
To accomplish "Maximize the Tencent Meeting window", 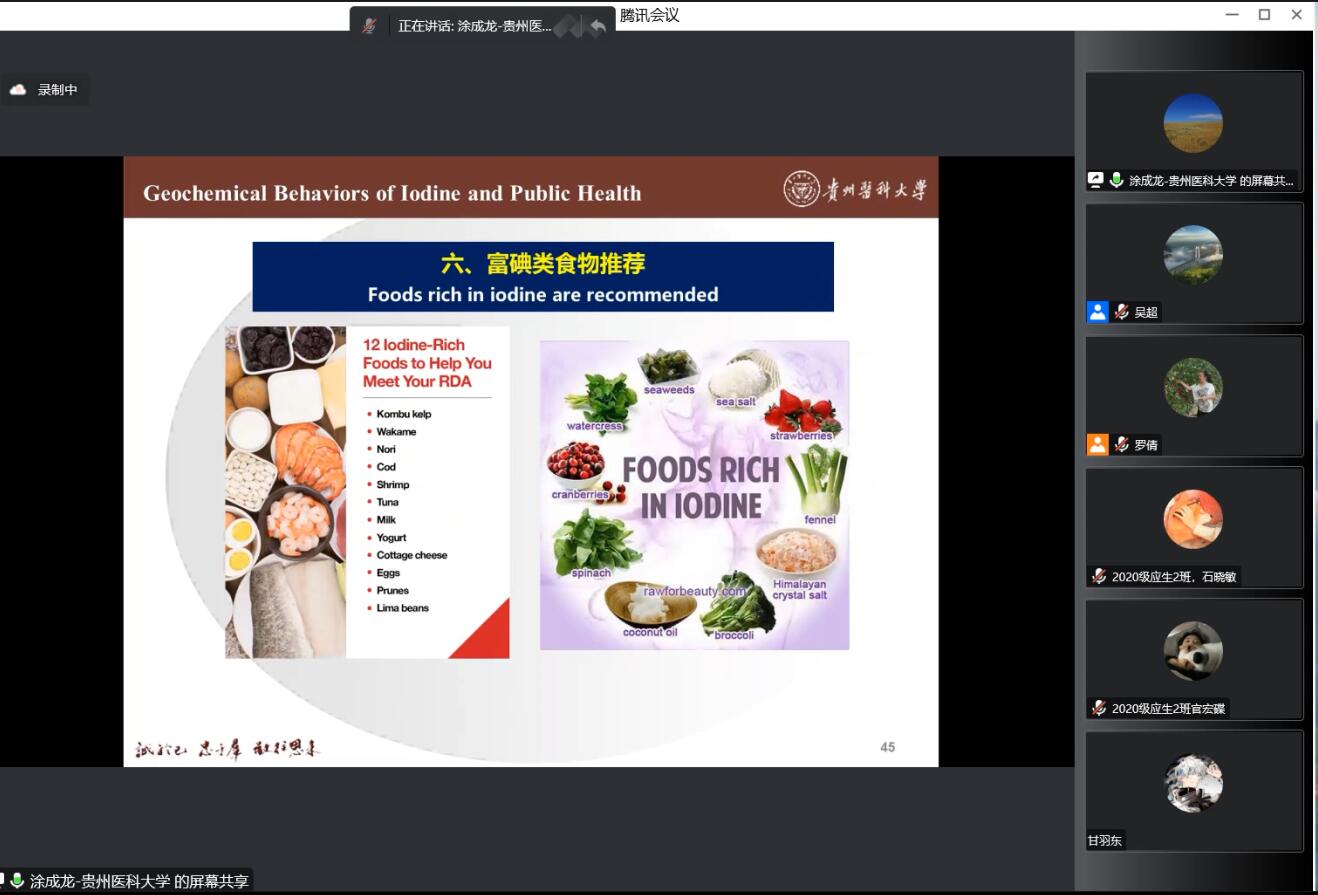I will (x=1264, y=14).
